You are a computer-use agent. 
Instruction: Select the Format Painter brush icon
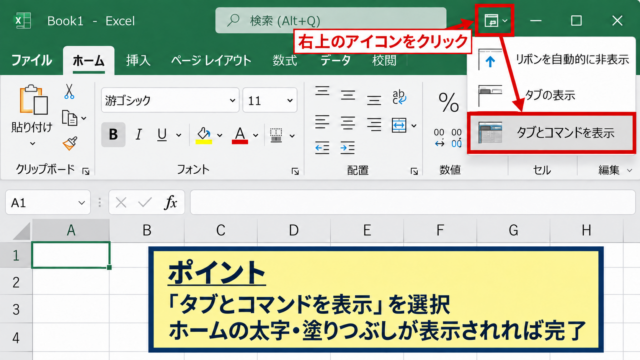click(70, 144)
